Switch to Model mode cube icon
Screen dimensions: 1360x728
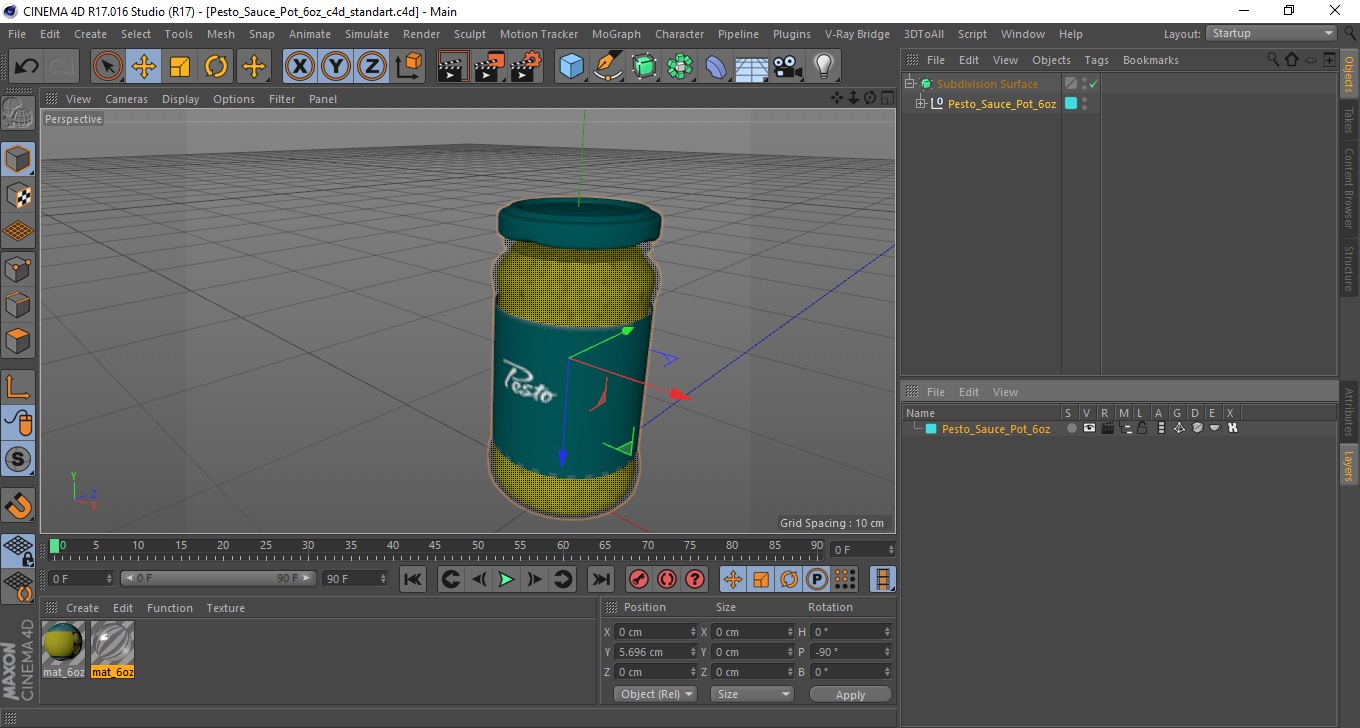[18, 159]
